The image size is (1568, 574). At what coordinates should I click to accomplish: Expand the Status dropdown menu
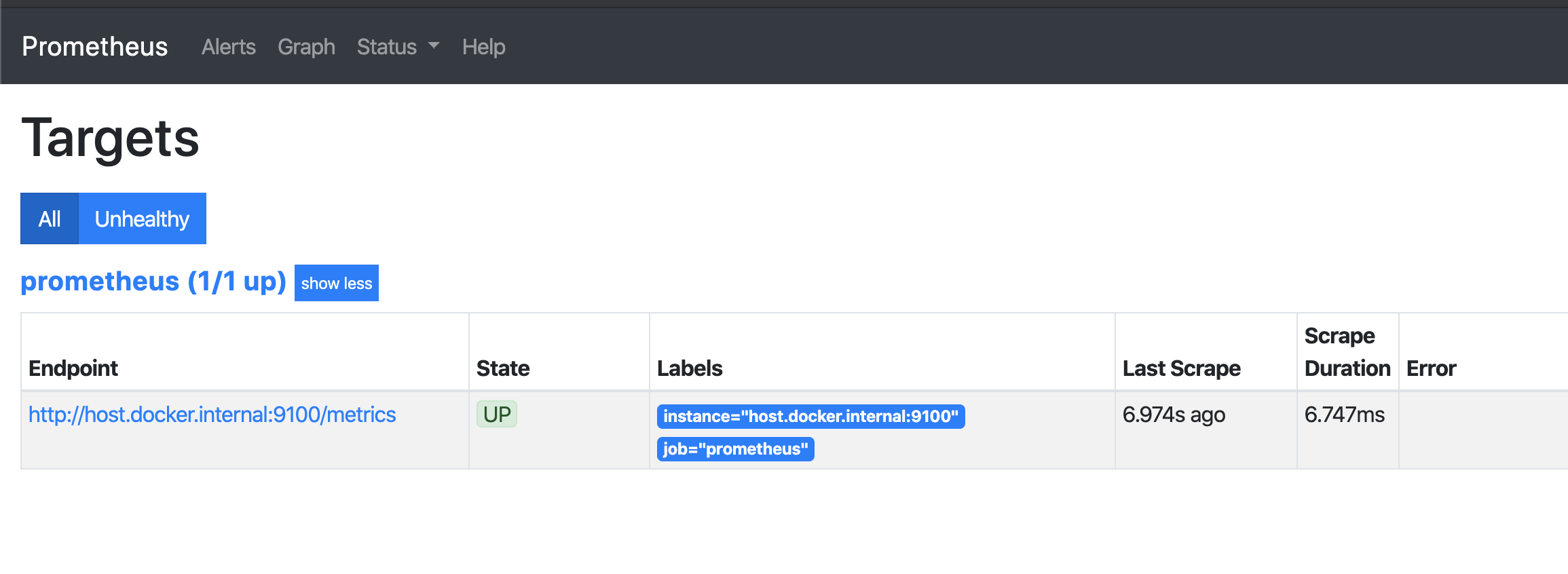[x=398, y=47]
